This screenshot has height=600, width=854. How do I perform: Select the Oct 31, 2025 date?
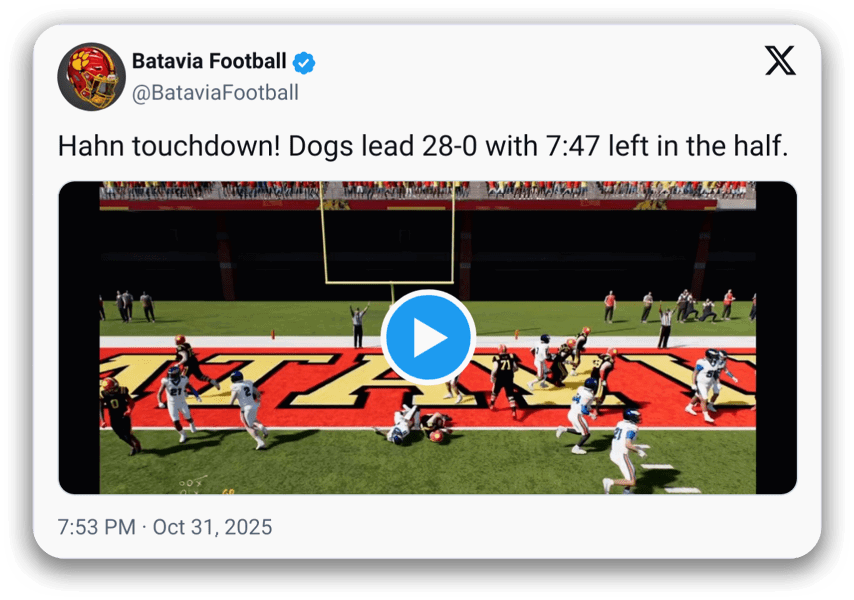click(212, 527)
